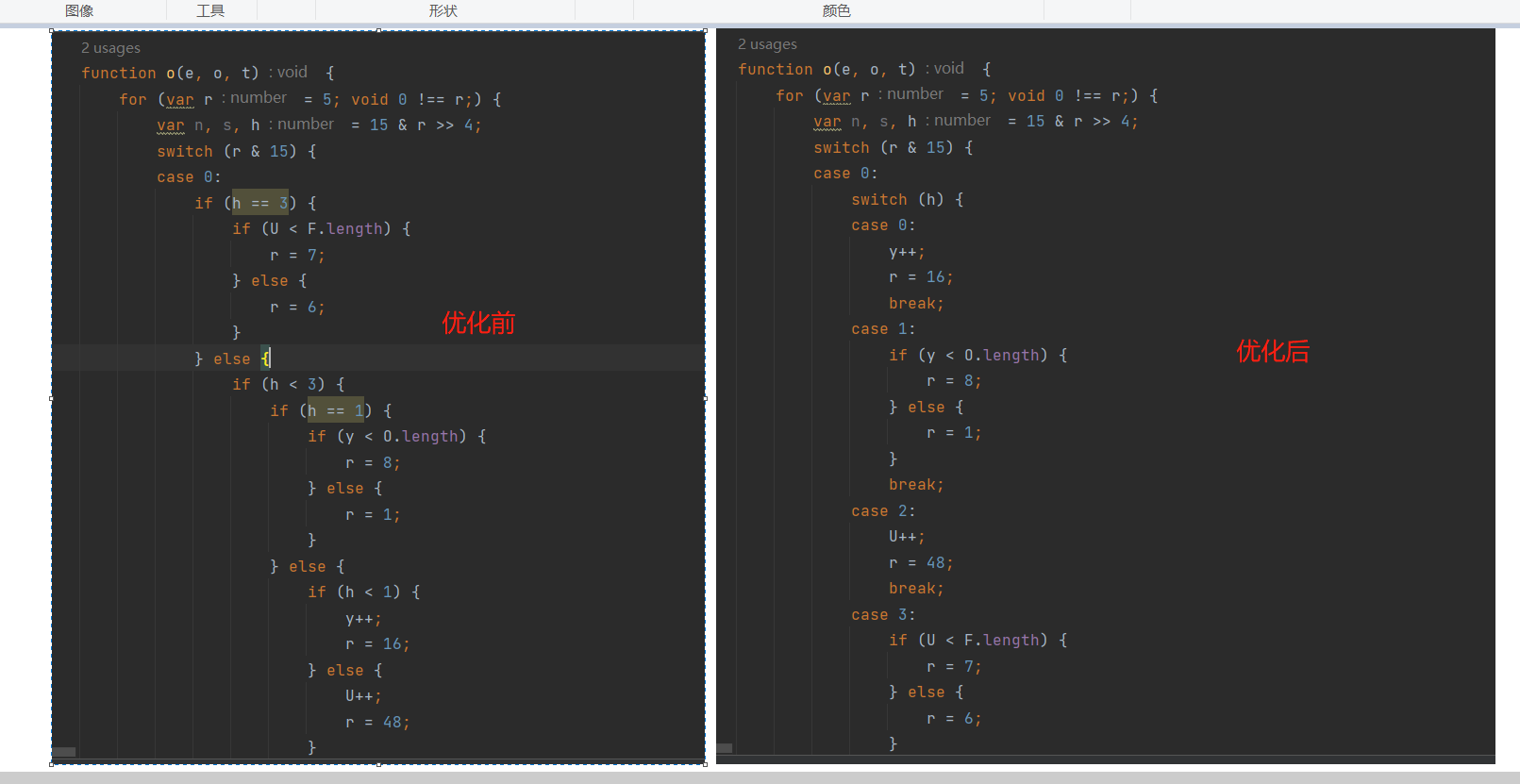
Task: Click 'if (U < F.length) {' in 优化后 code
Action: point(978,640)
